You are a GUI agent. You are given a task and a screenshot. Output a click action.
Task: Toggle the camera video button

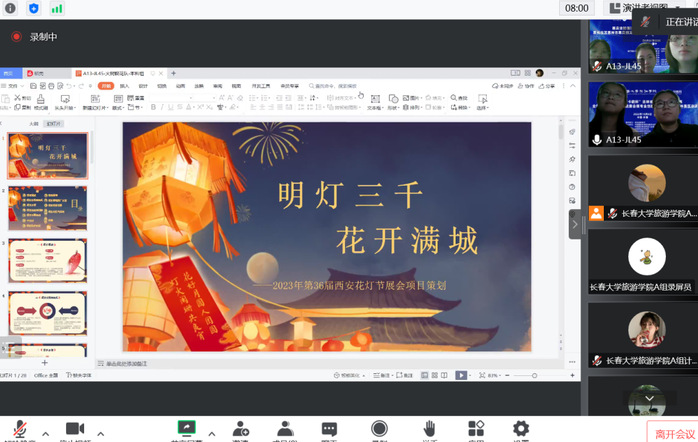coord(75,429)
